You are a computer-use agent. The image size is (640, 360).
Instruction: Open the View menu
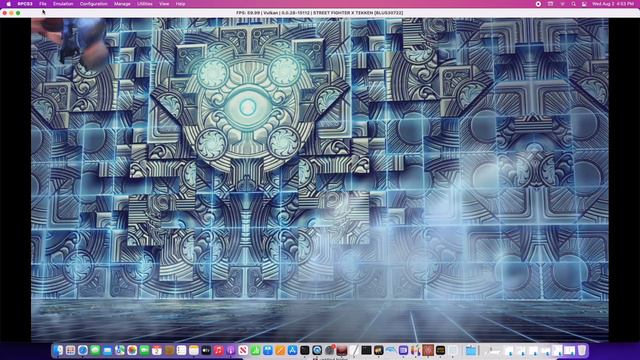[164, 4]
